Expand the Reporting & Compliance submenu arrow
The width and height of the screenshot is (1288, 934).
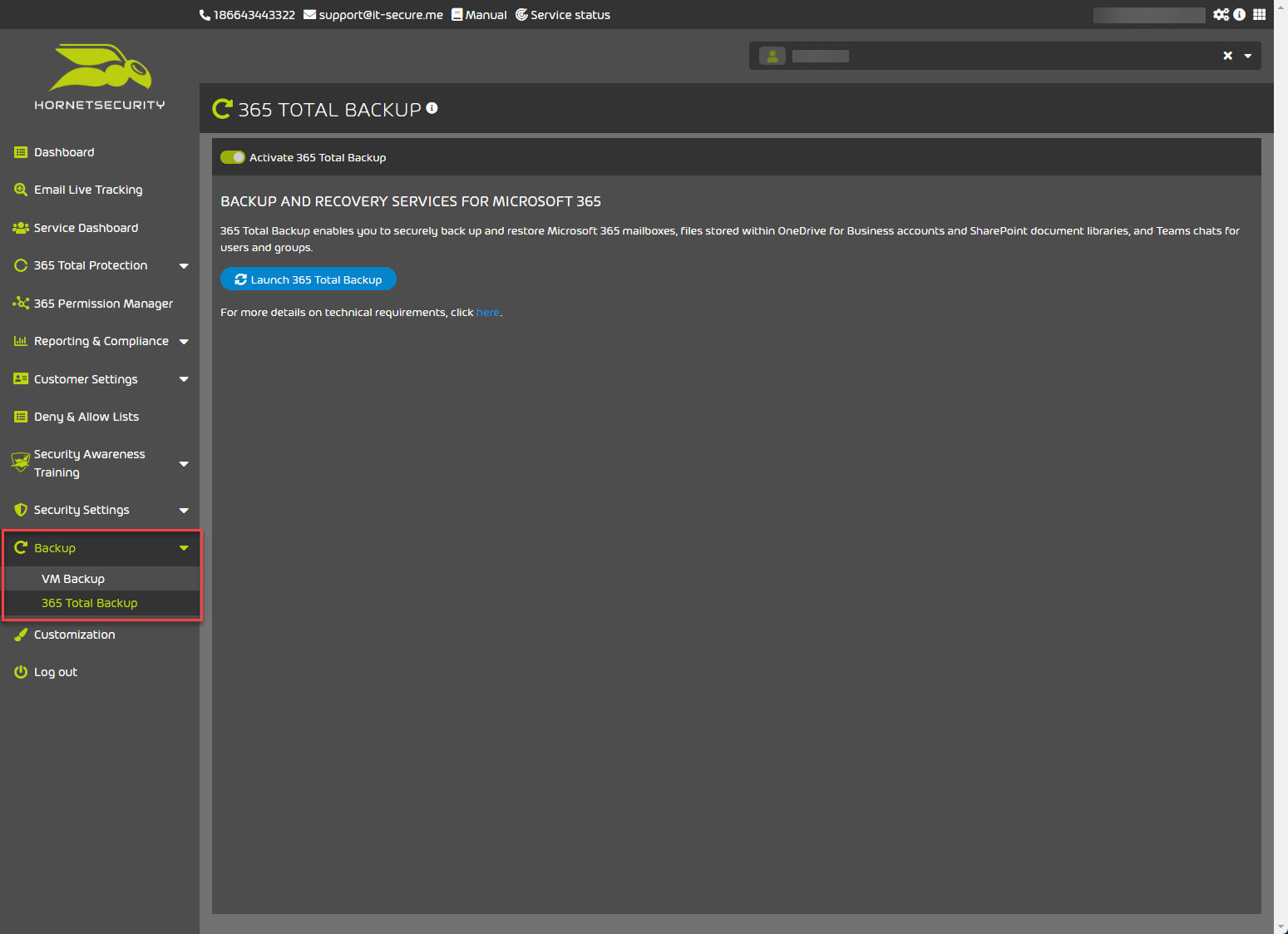pyautogui.click(x=184, y=342)
